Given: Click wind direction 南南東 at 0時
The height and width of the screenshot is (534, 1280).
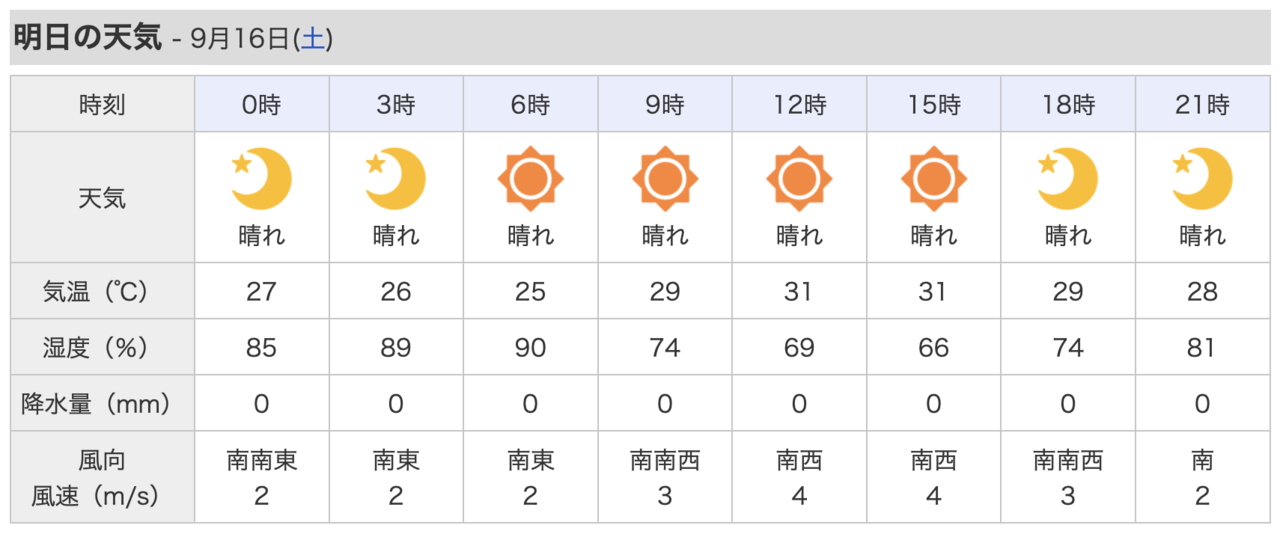Looking at the screenshot, I should (x=262, y=461).
